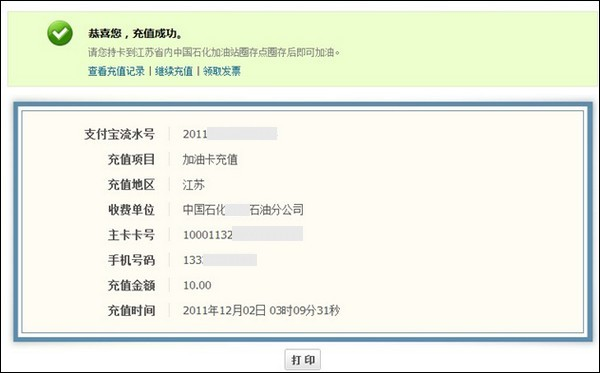This screenshot has height=373, width=600.
Task: Select the payee text 中国石化 石油分公司
Action: 243,210
